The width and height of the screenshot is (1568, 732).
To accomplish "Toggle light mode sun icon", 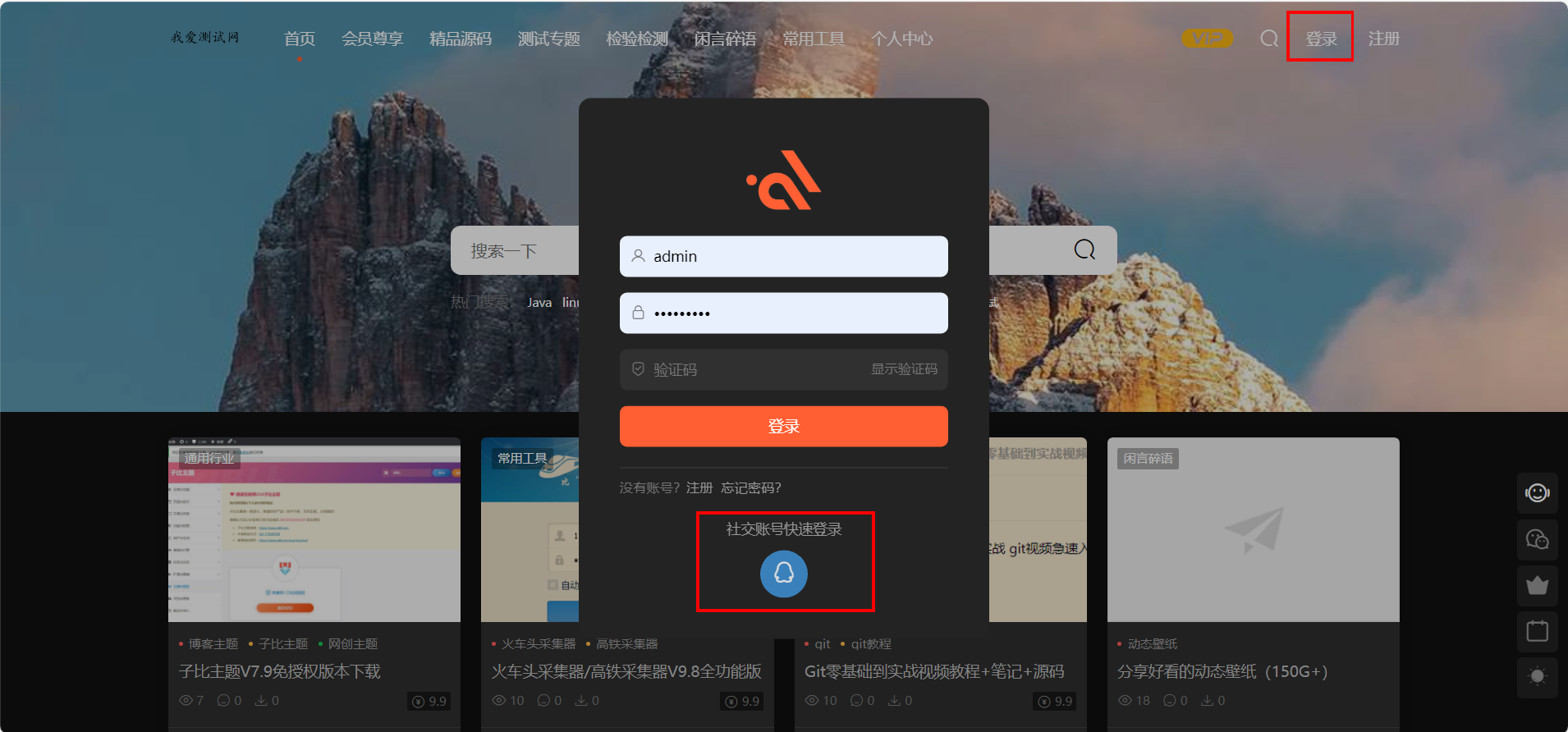I will click(1537, 677).
